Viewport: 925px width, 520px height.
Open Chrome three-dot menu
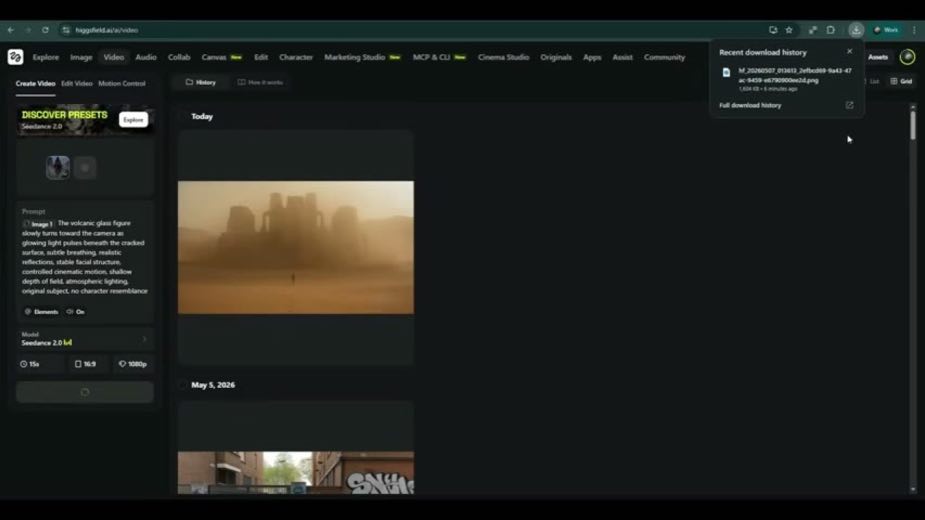click(x=914, y=30)
